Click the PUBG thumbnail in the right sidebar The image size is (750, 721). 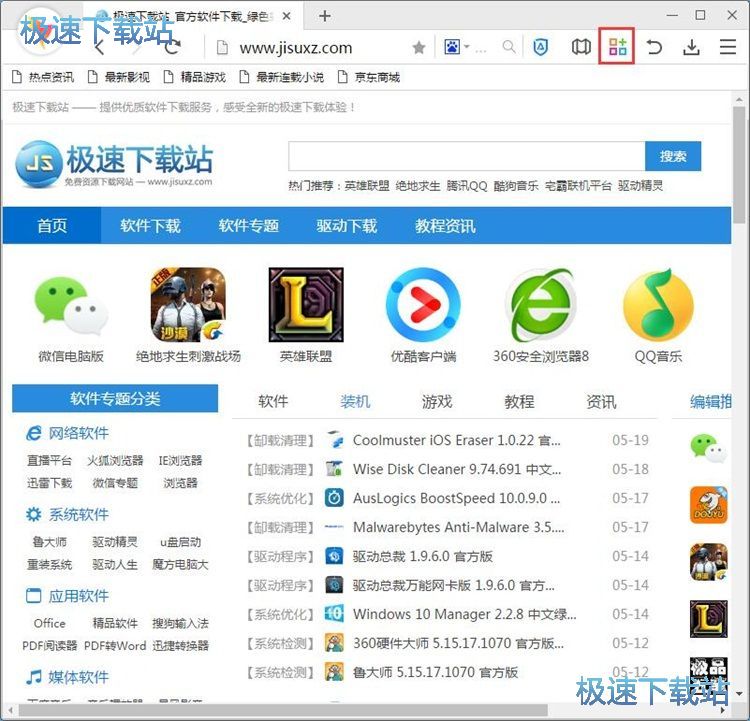click(708, 562)
